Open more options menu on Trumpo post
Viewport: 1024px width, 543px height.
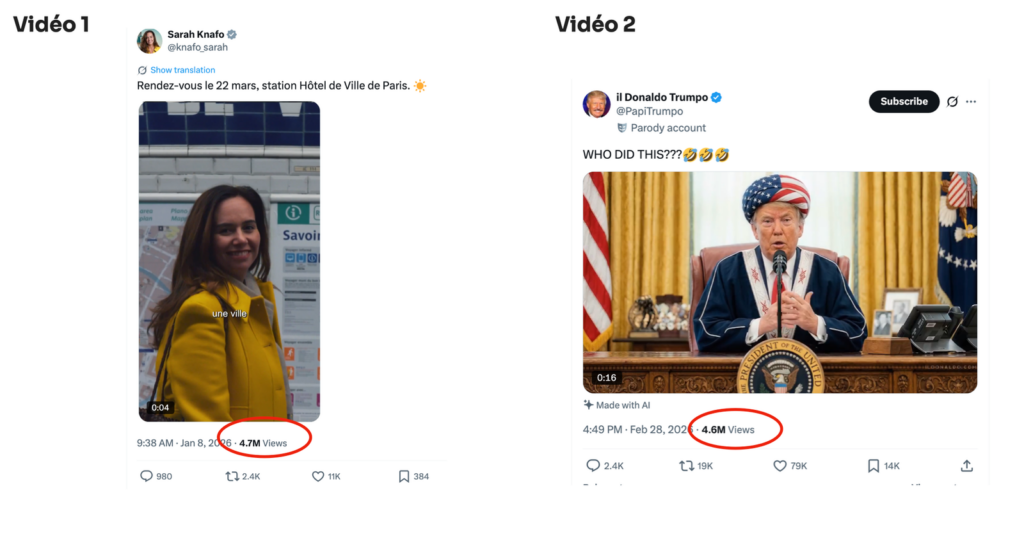(x=971, y=101)
